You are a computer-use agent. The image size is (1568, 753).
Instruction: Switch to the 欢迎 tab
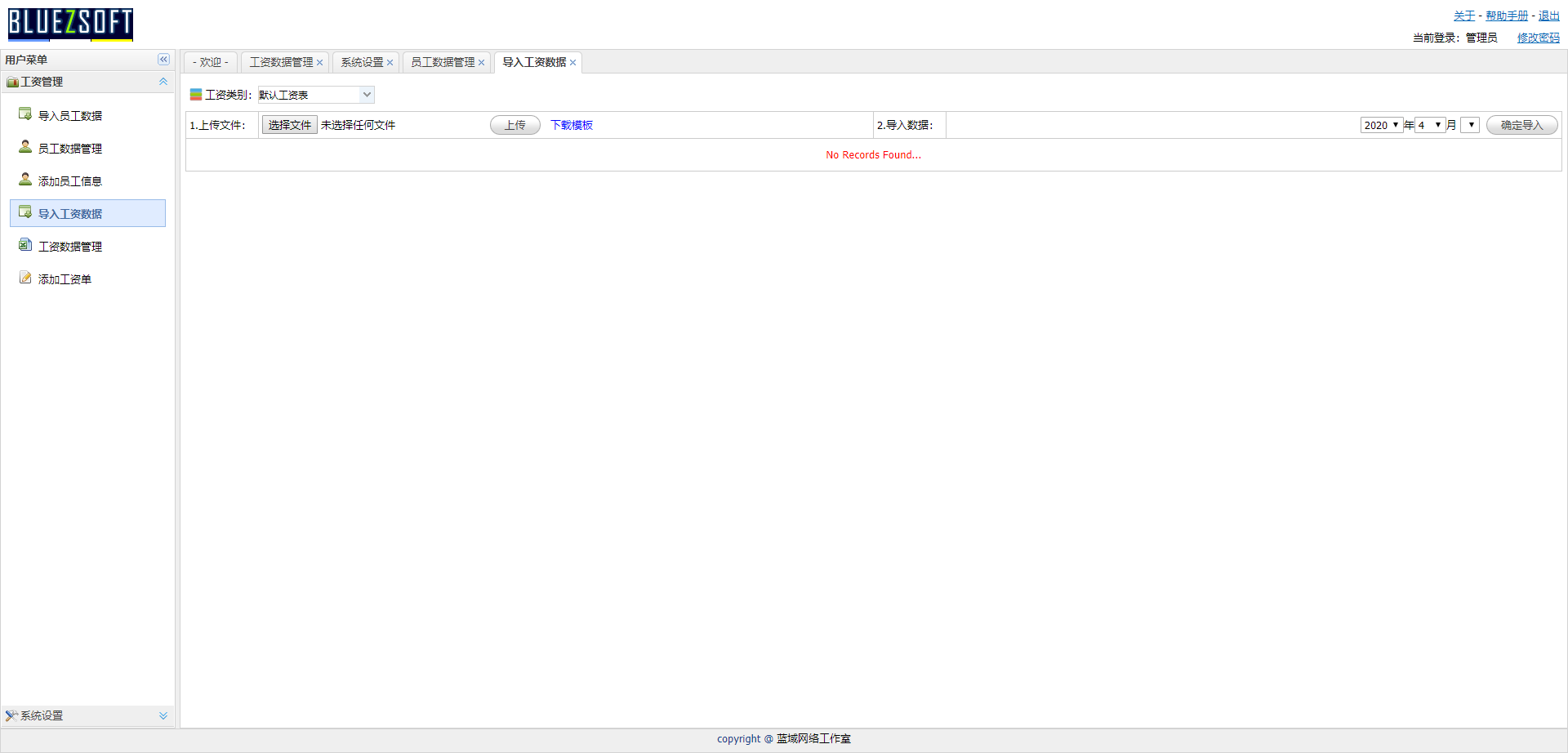pyautogui.click(x=210, y=62)
